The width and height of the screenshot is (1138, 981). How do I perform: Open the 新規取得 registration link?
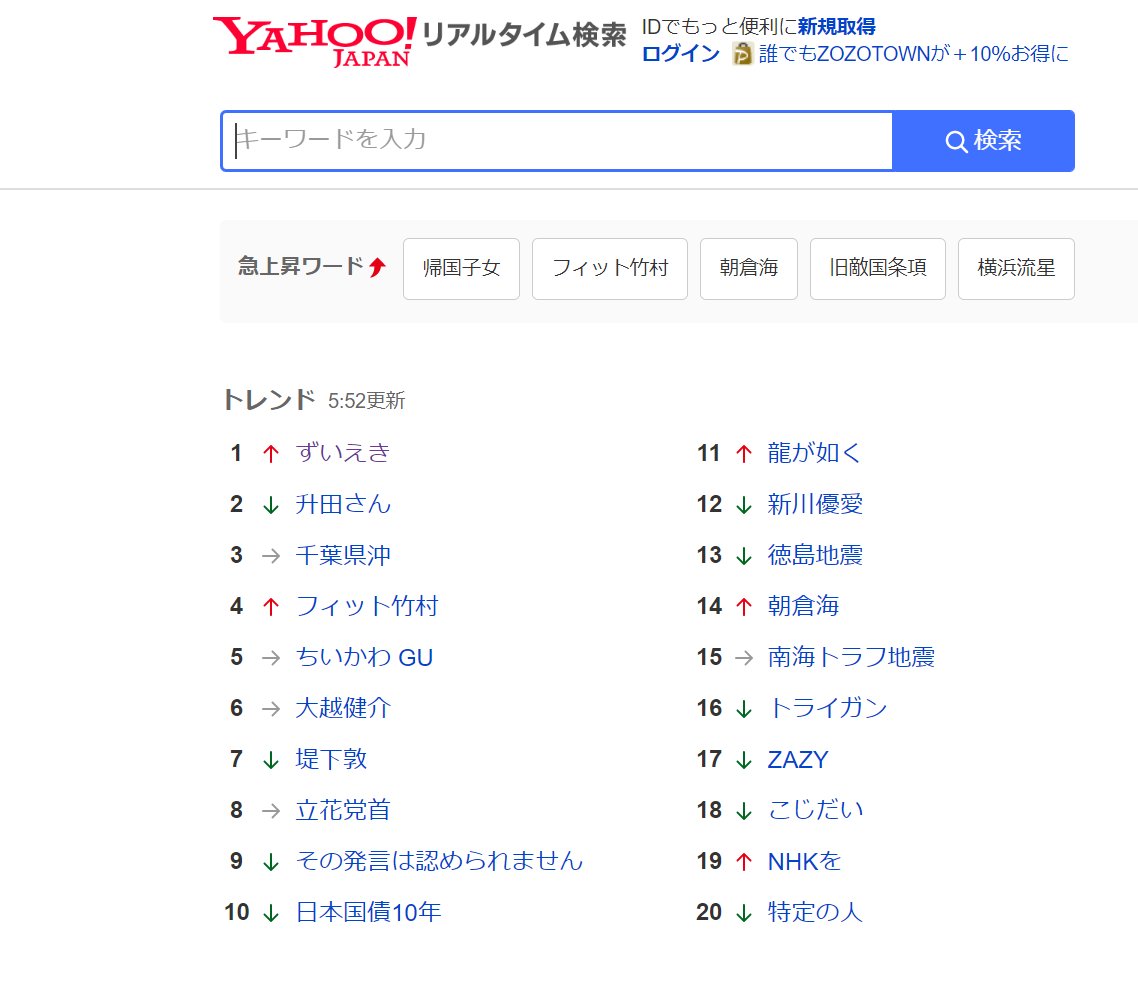point(836,27)
